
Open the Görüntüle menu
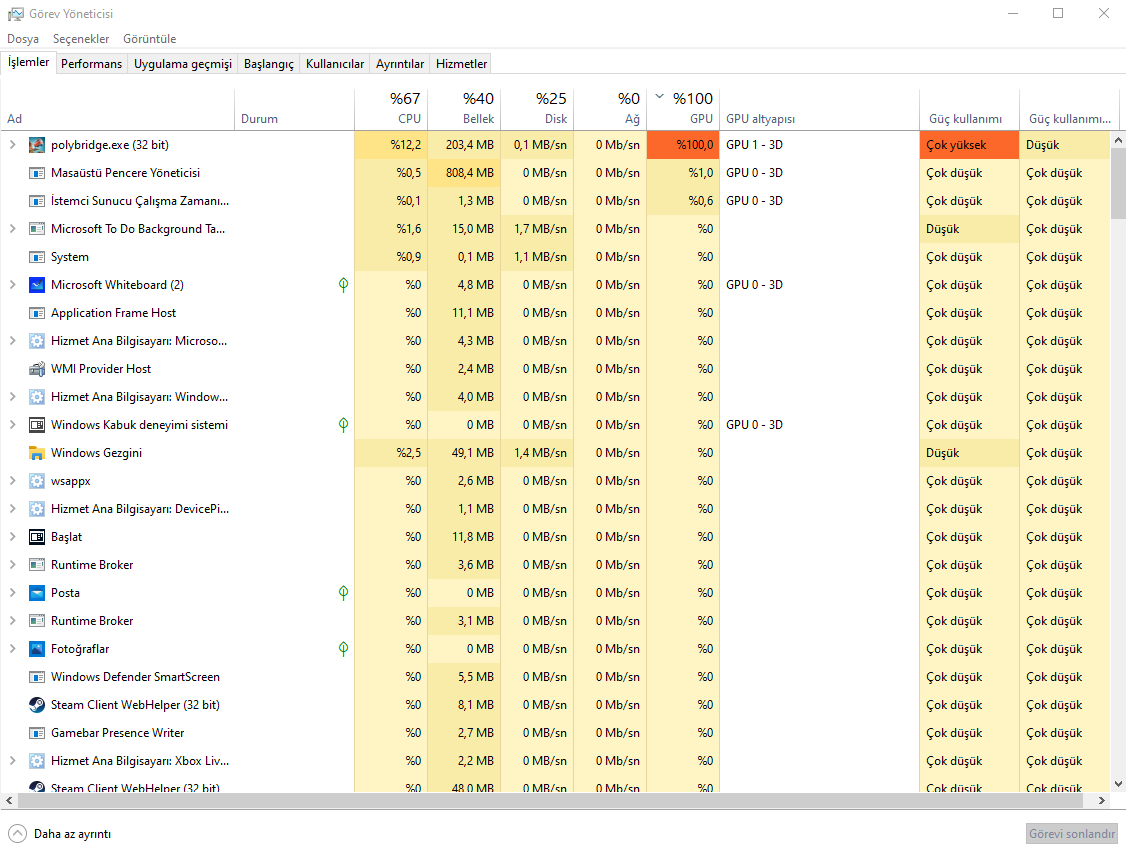(x=149, y=39)
